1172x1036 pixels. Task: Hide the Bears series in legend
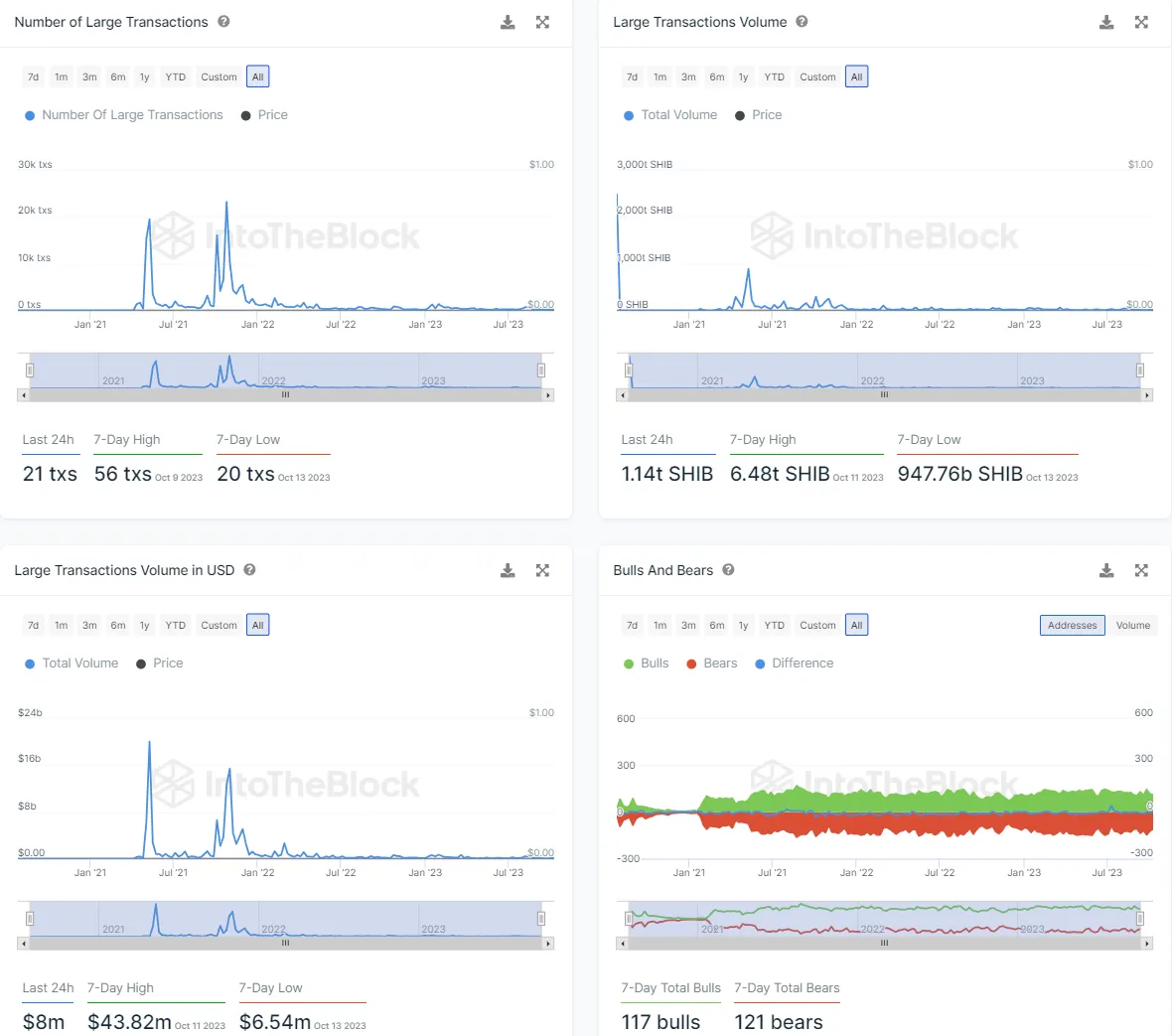tap(712, 664)
